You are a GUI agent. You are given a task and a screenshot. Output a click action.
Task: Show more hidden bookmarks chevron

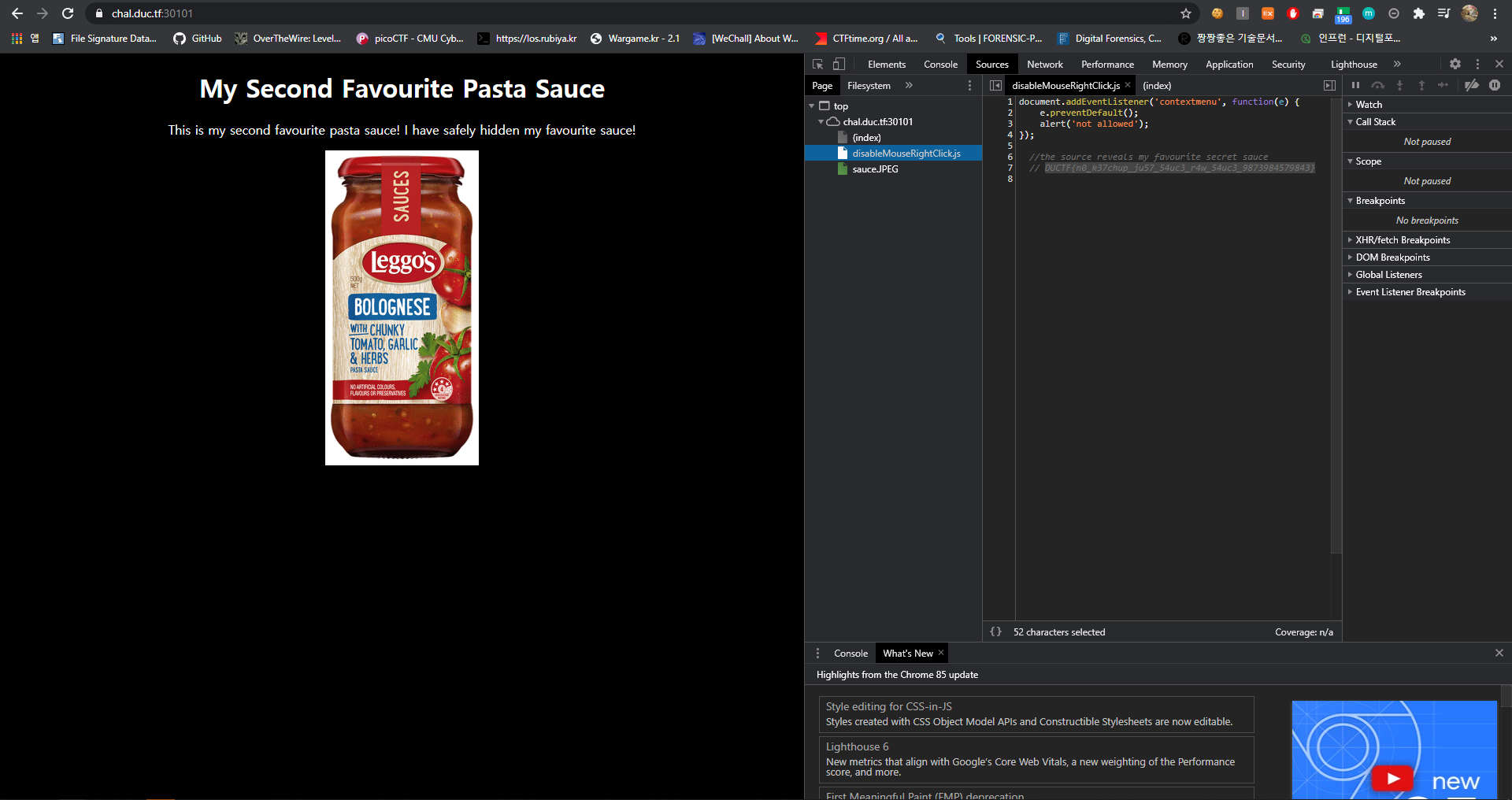click(x=1494, y=39)
